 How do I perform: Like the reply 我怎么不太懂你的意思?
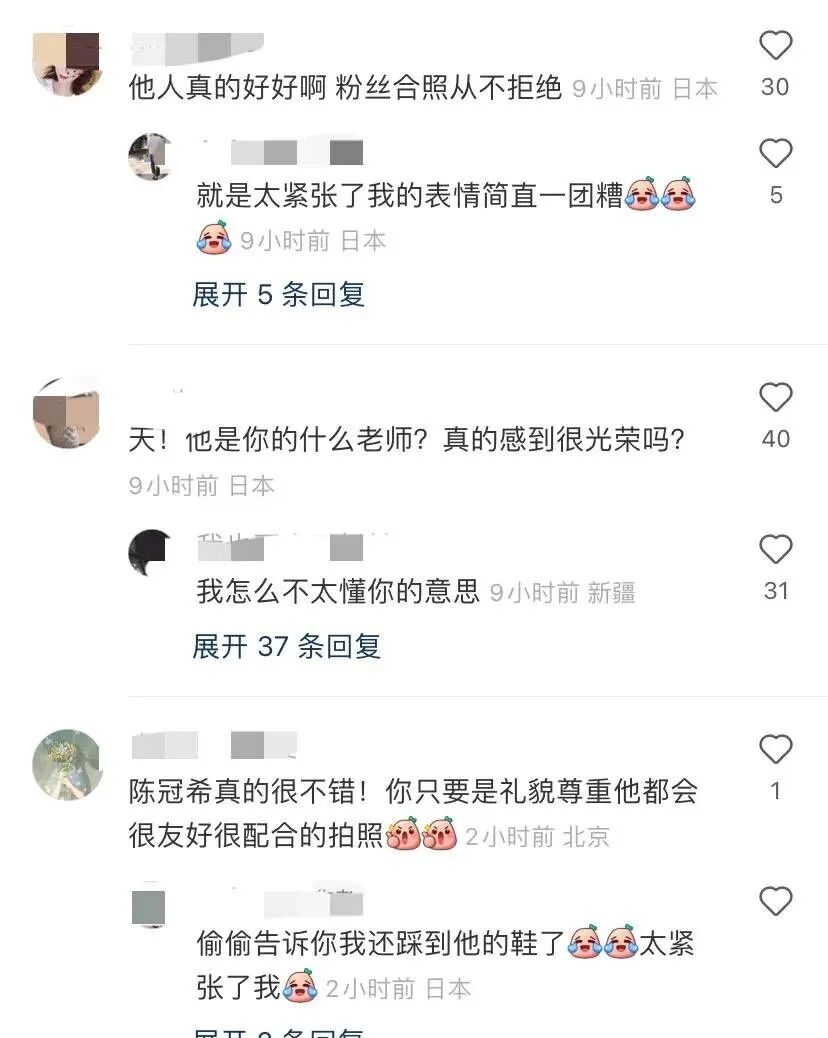(775, 549)
